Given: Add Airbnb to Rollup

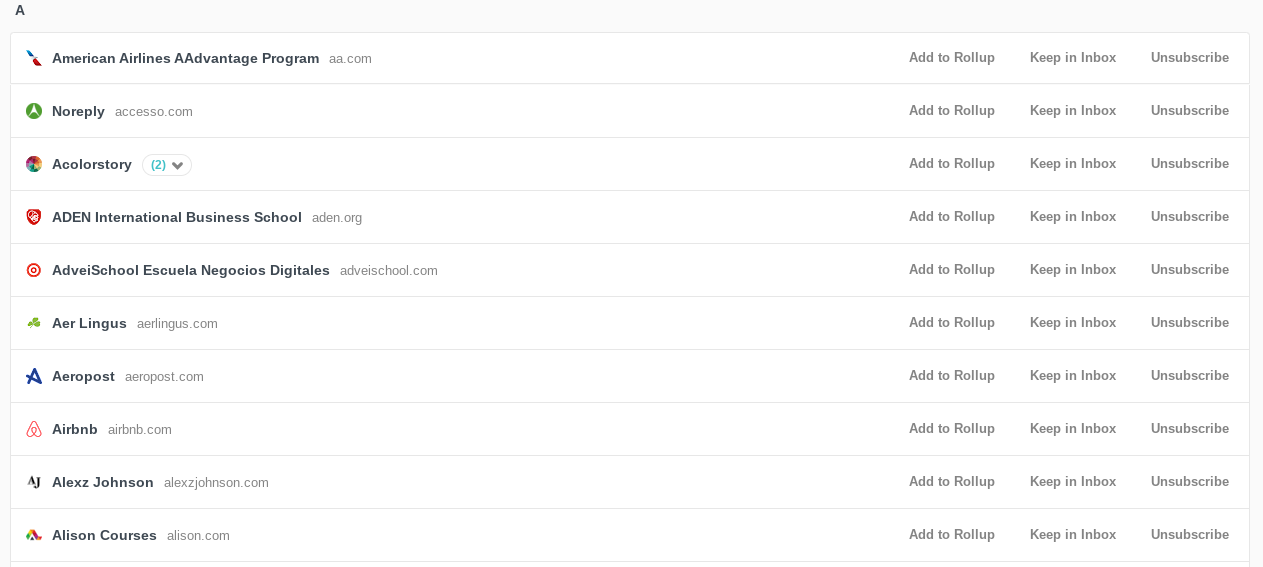Looking at the screenshot, I should click(951, 429).
